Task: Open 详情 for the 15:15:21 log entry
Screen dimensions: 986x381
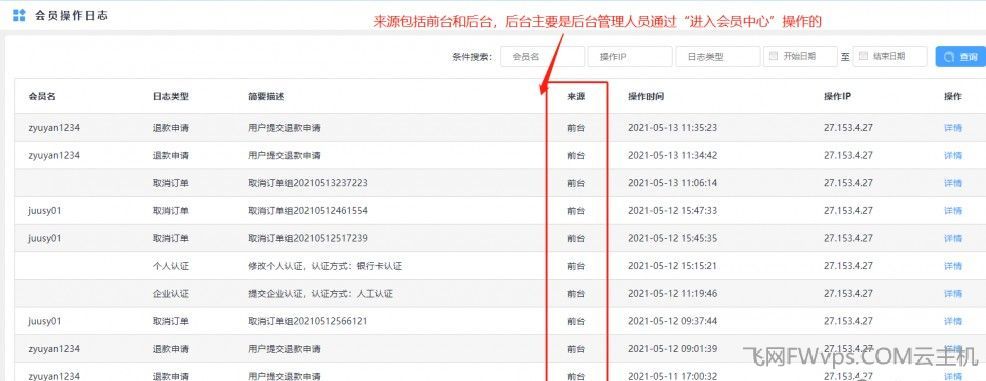Action: [953, 266]
